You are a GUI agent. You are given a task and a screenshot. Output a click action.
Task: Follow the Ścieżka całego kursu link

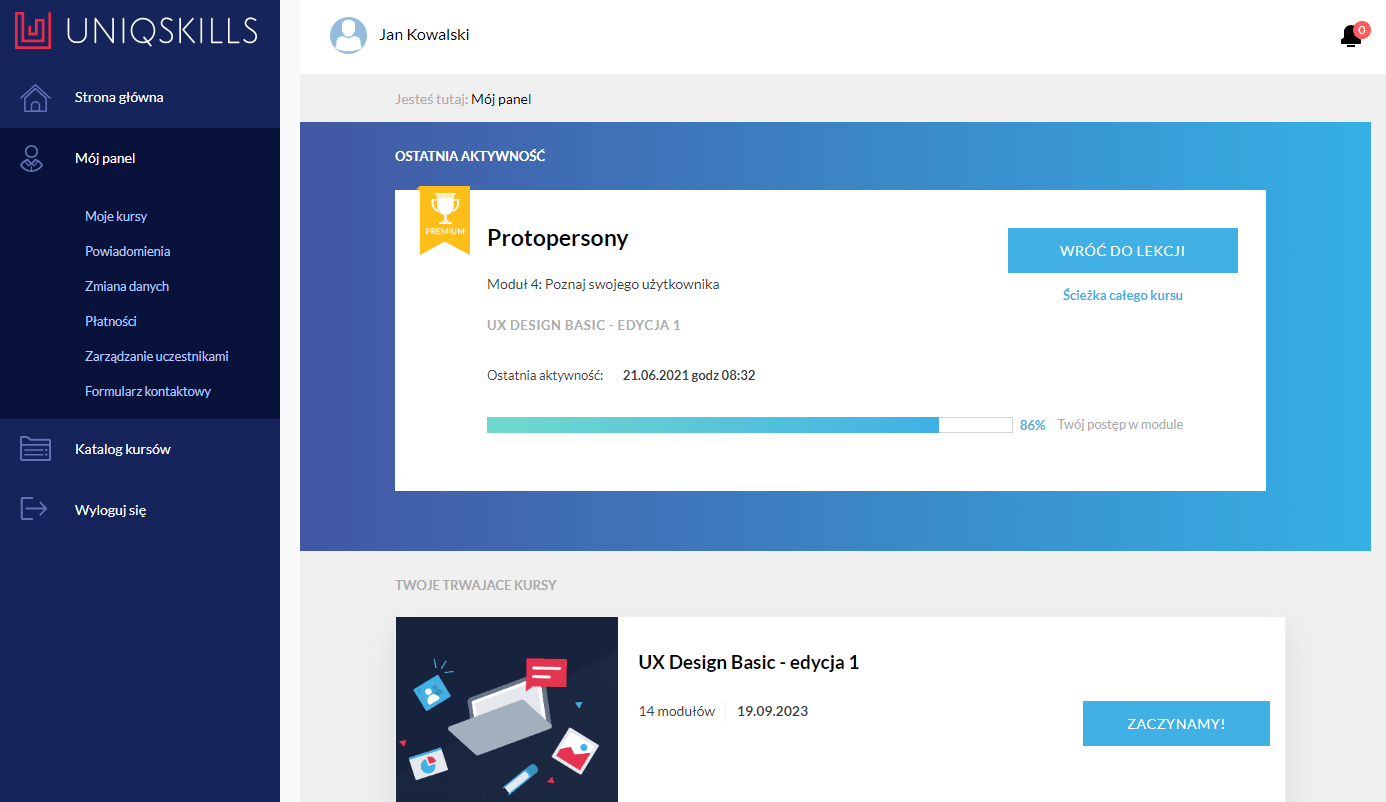click(x=1122, y=295)
